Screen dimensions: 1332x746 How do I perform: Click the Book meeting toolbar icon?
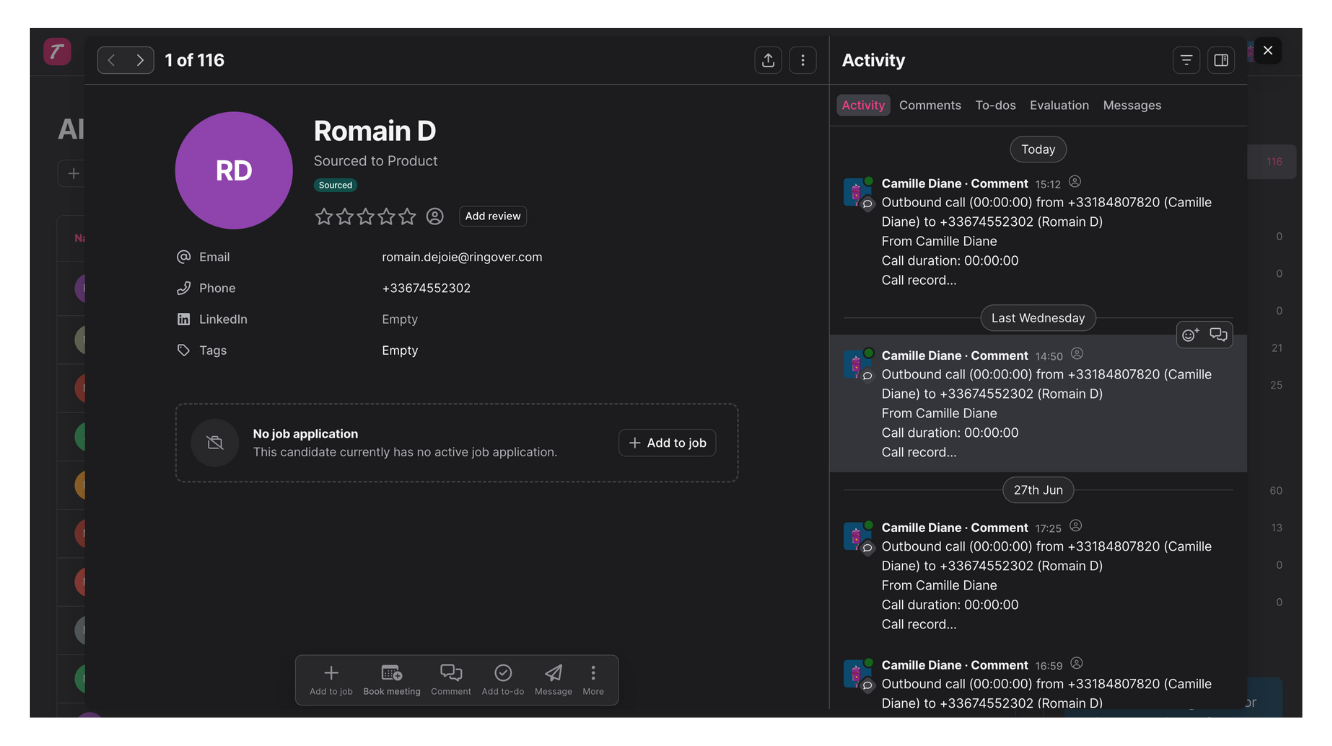391,673
